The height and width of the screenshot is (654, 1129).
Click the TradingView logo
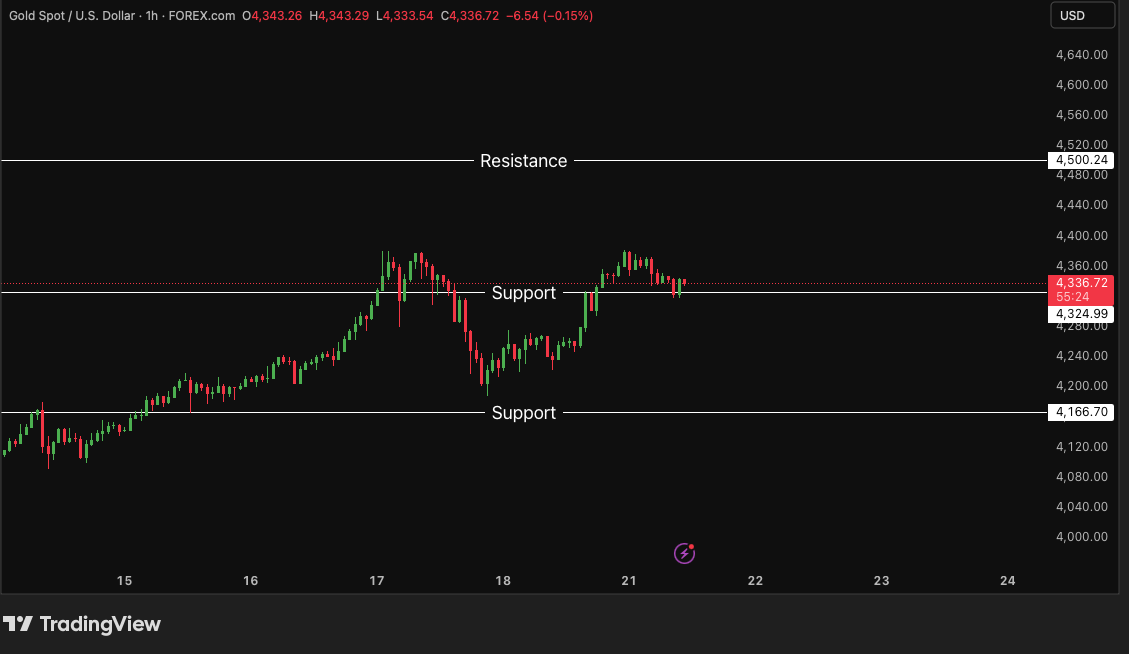(x=82, y=624)
